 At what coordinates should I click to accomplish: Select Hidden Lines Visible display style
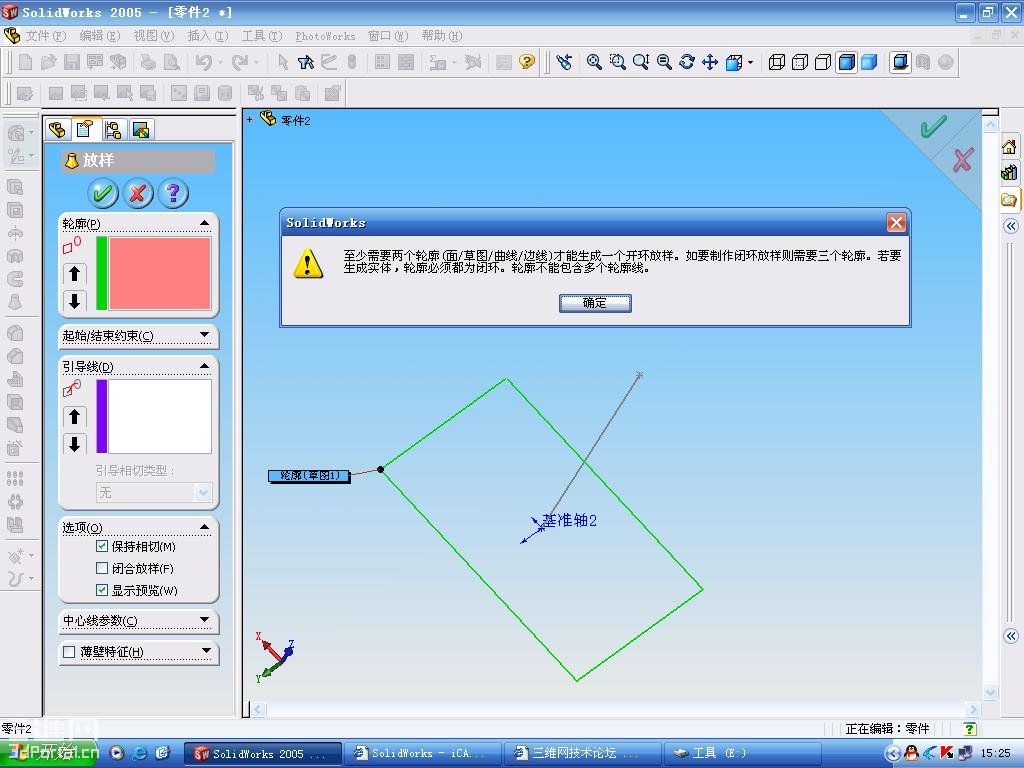click(x=800, y=62)
